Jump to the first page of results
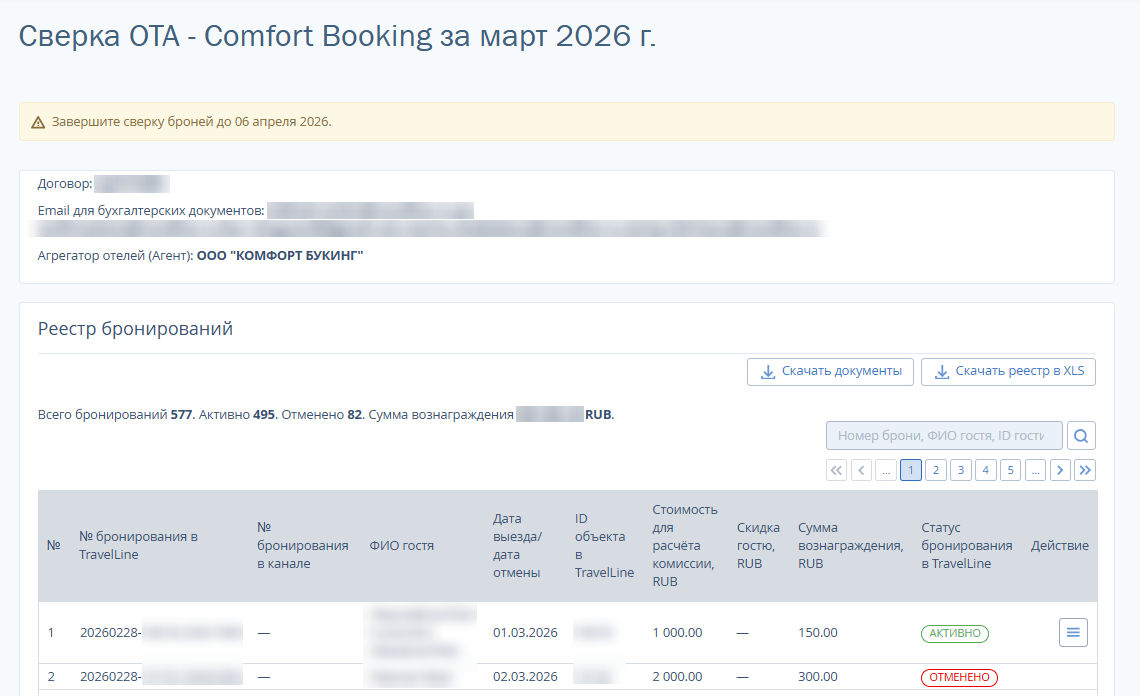 [837, 470]
